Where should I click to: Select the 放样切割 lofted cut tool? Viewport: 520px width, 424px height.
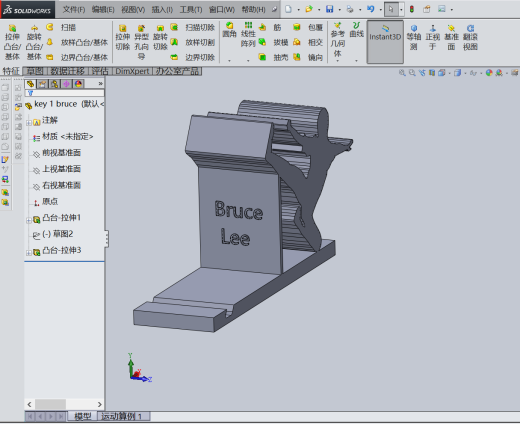192,42
